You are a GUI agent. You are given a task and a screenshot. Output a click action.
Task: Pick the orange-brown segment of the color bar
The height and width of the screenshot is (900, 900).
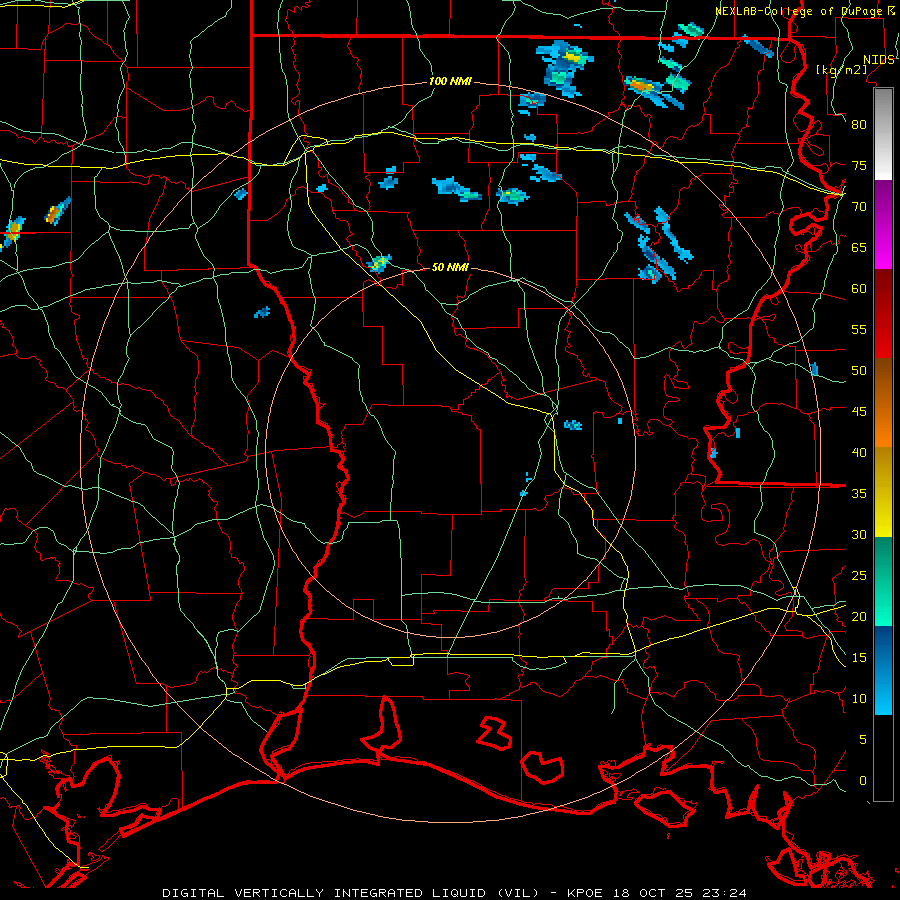pos(883,403)
